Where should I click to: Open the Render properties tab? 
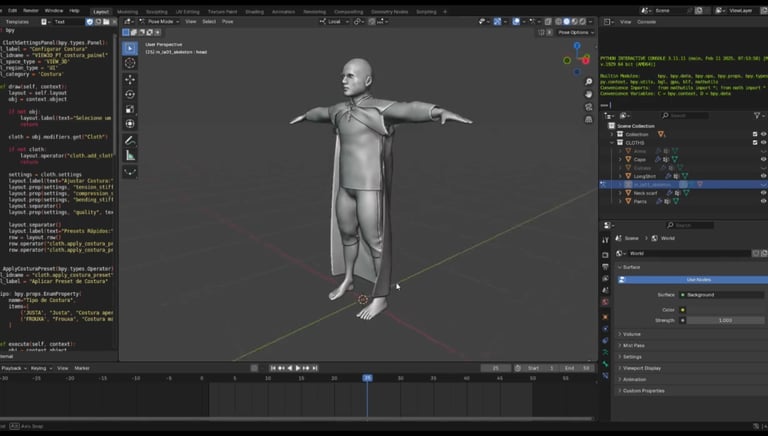coord(605,255)
